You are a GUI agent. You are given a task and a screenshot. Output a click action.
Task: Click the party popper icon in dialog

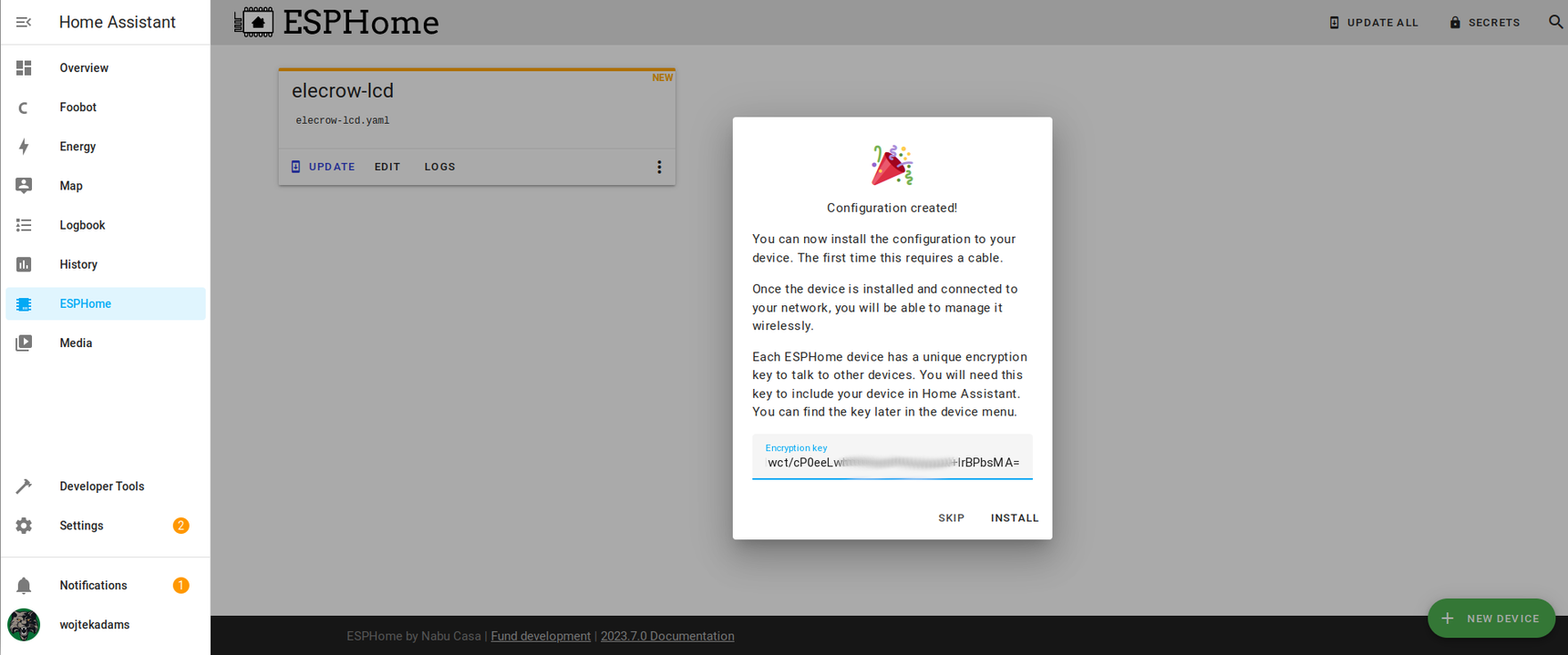click(x=892, y=165)
